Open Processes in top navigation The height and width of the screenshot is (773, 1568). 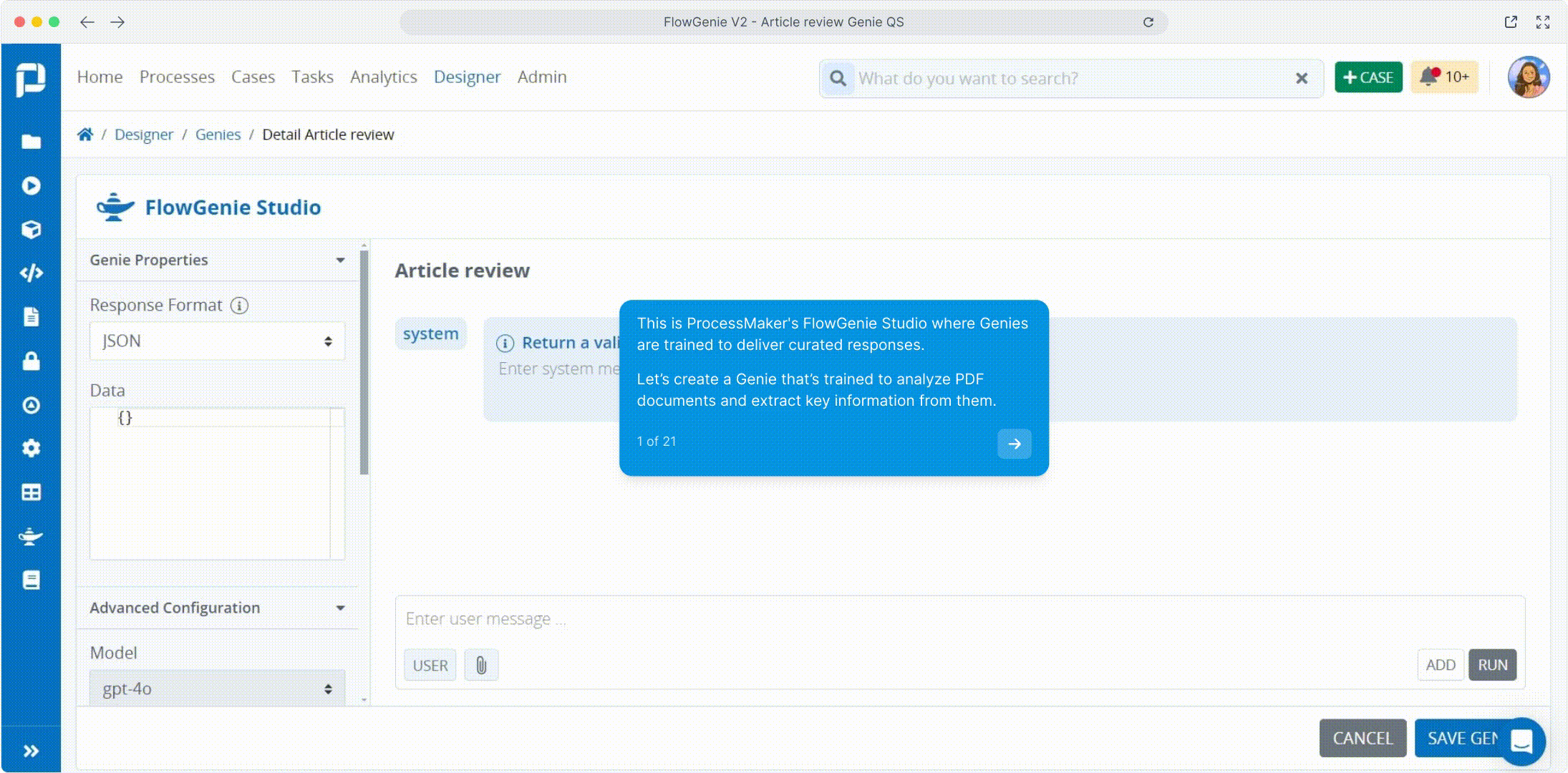(177, 77)
